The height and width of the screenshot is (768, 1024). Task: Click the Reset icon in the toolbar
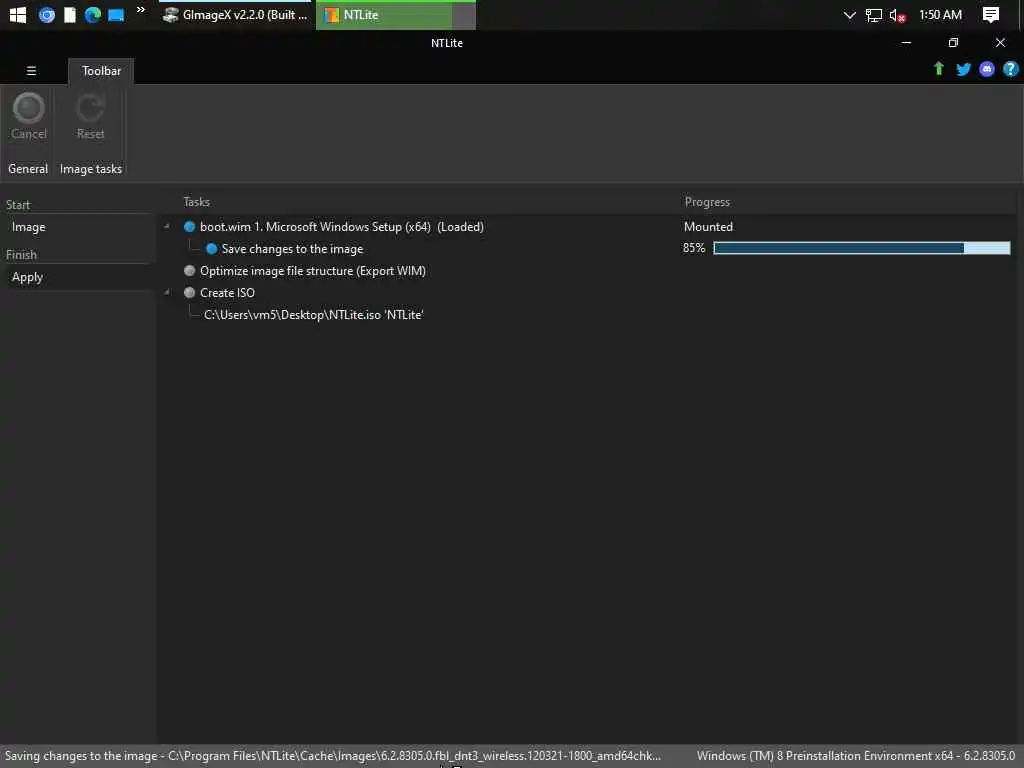point(90,108)
